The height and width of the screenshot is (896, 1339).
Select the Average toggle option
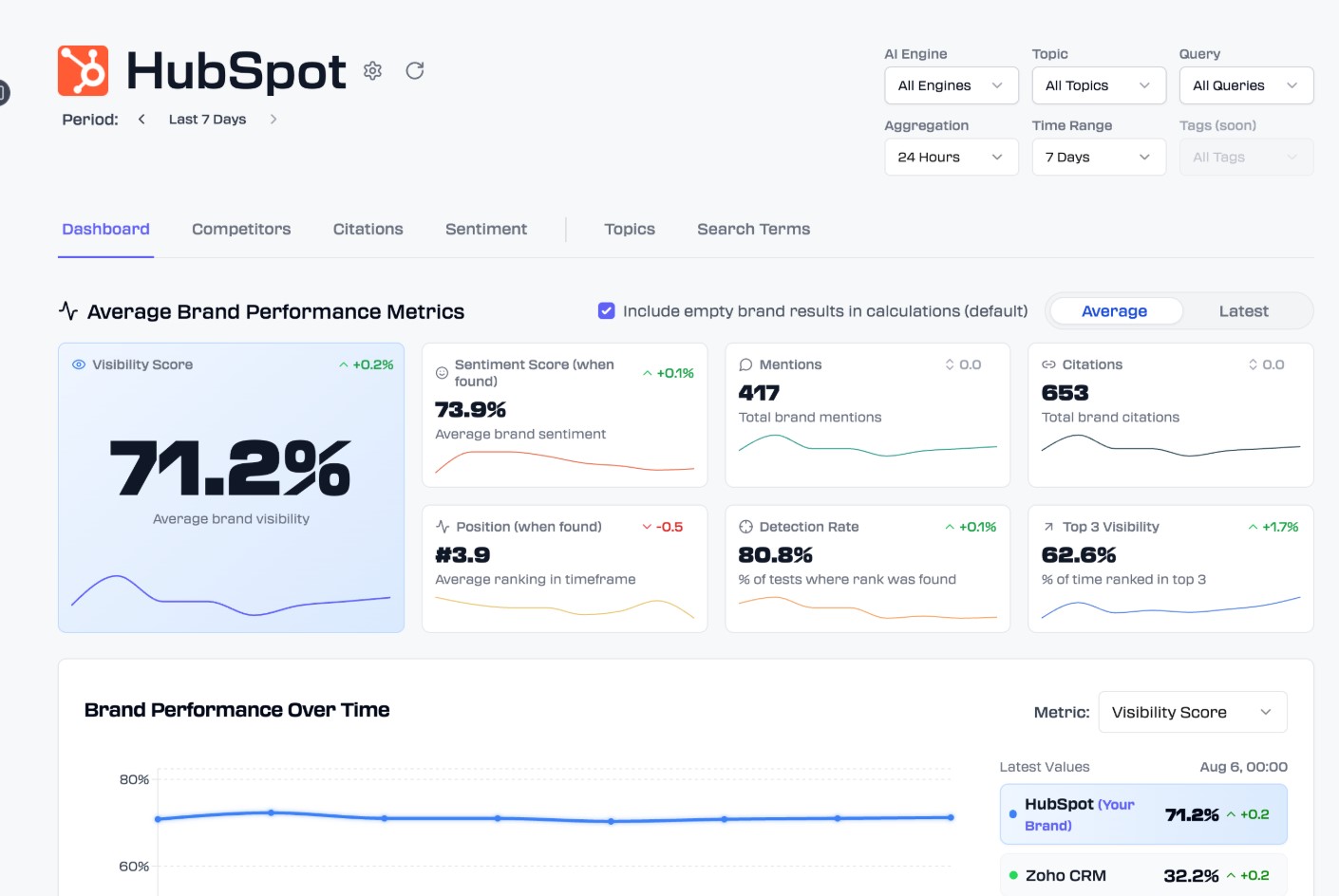click(1114, 311)
